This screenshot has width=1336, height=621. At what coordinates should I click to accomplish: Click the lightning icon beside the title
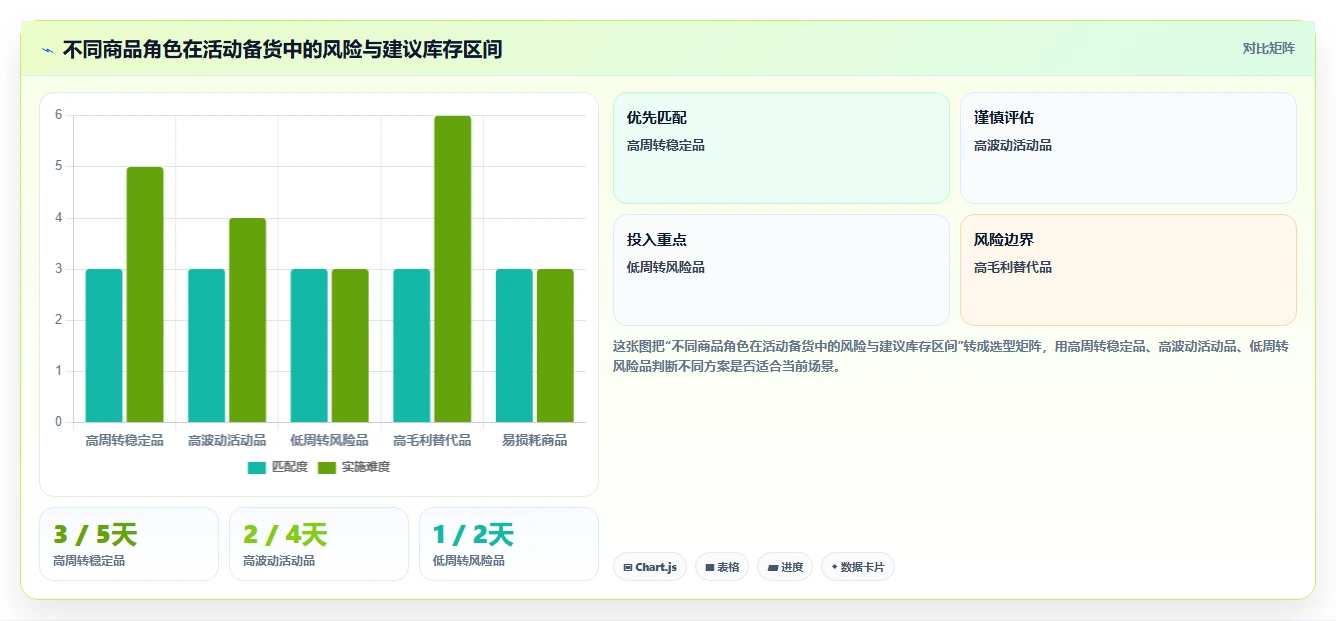pos(48,50)
